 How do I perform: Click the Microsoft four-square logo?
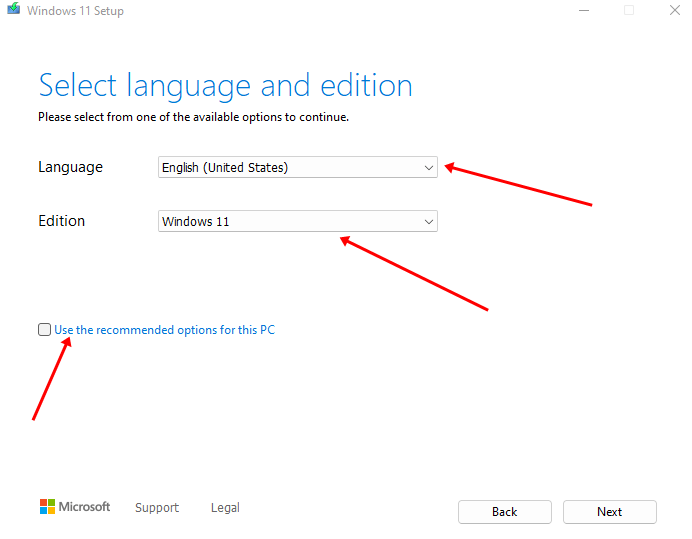tap(47, 507)
